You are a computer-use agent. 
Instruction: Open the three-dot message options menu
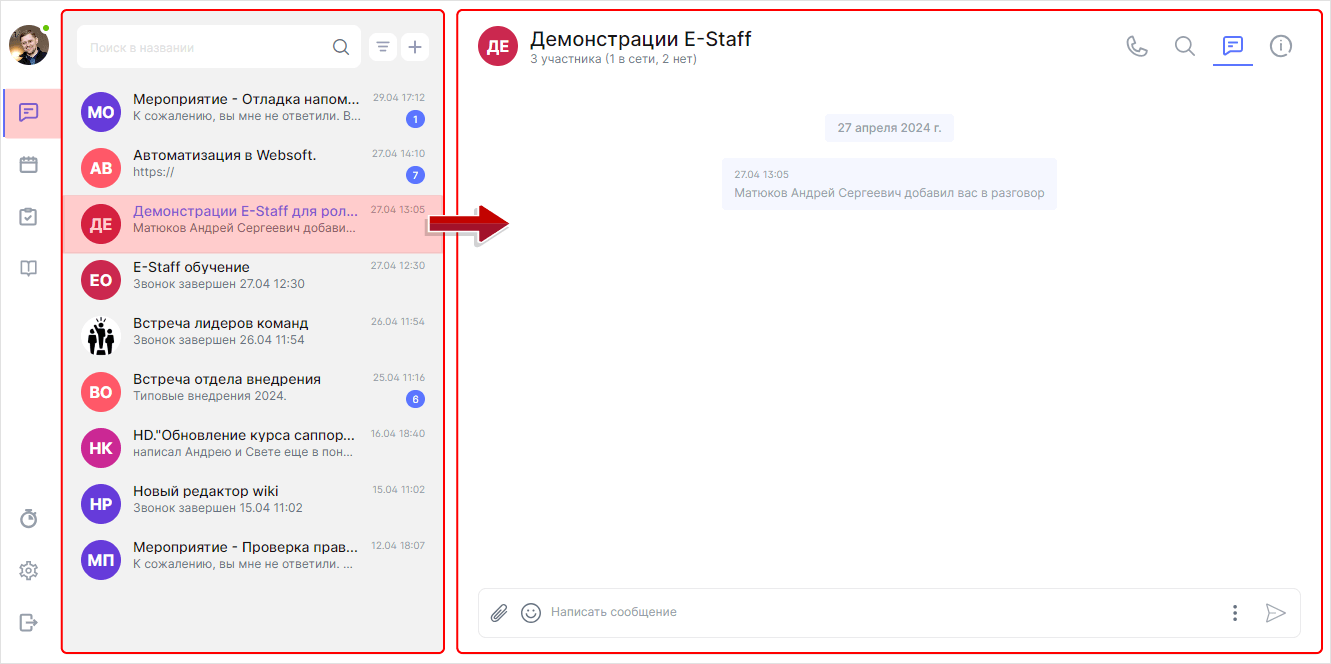tap(1234, 613)
